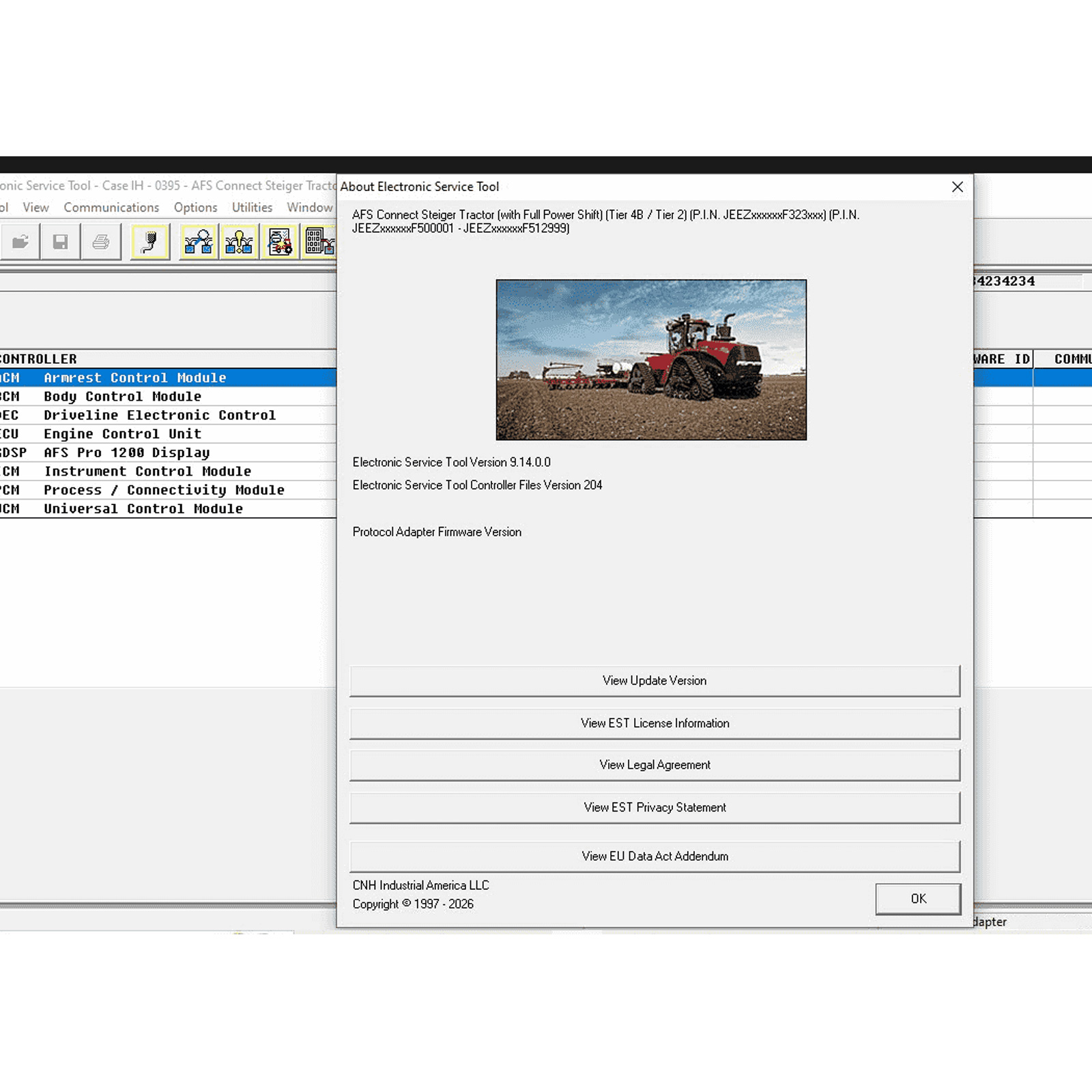Select the Universal Control Module row

click(x=168, y=509)
